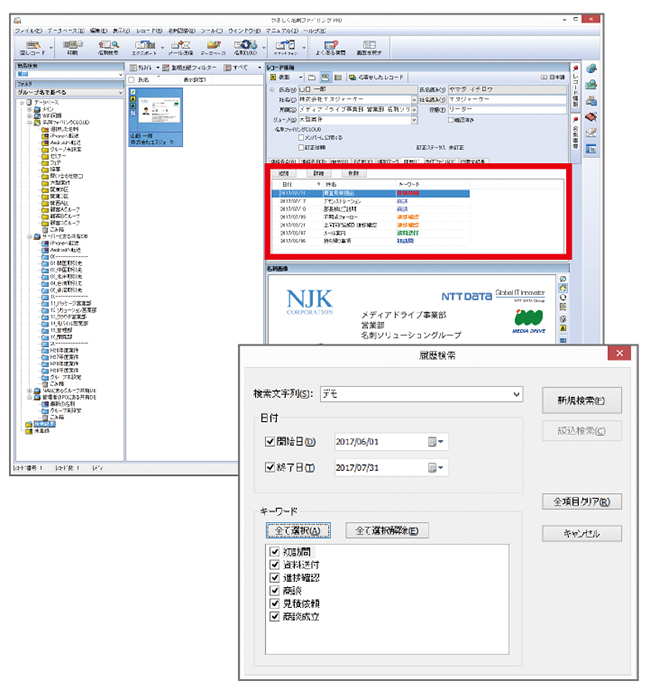Uncheck the 商談 keyword checkbox

(275, 590)
